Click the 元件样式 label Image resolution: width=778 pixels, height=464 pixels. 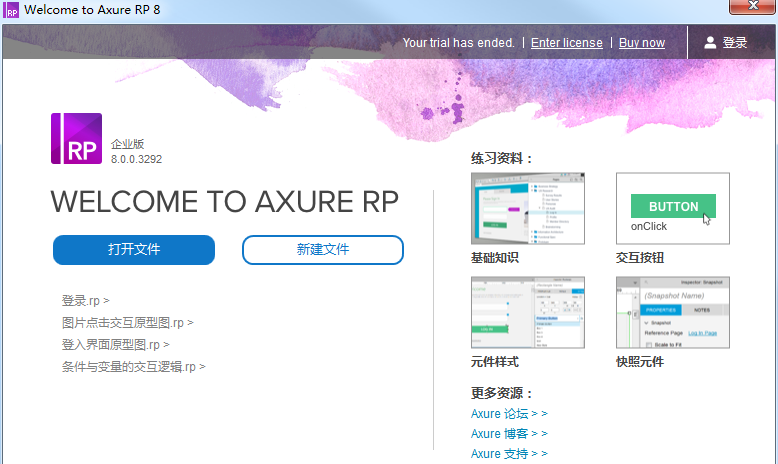point(495,362)
